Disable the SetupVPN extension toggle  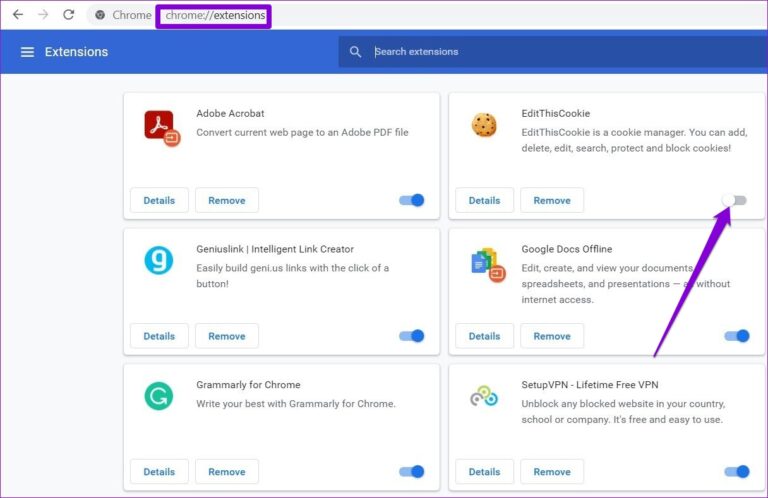(737, 472)
